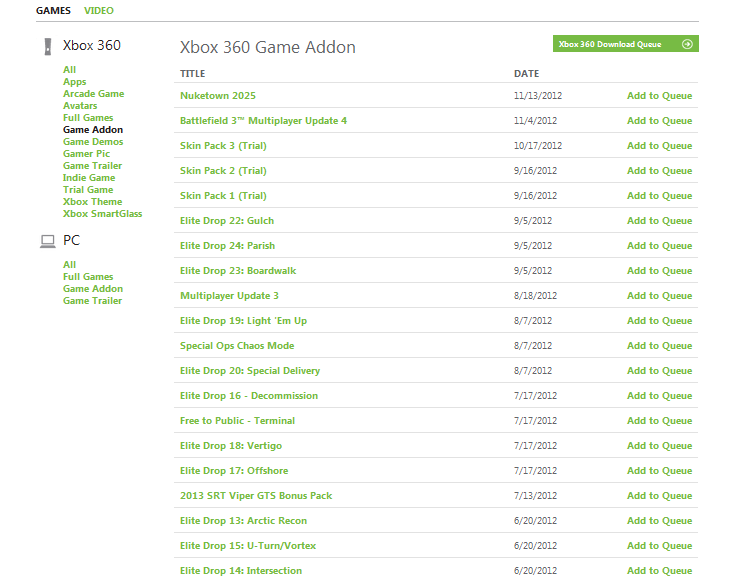Open Full Games under PC
The width and height of the screenshot is (753, 579).
tap(88, 277)
